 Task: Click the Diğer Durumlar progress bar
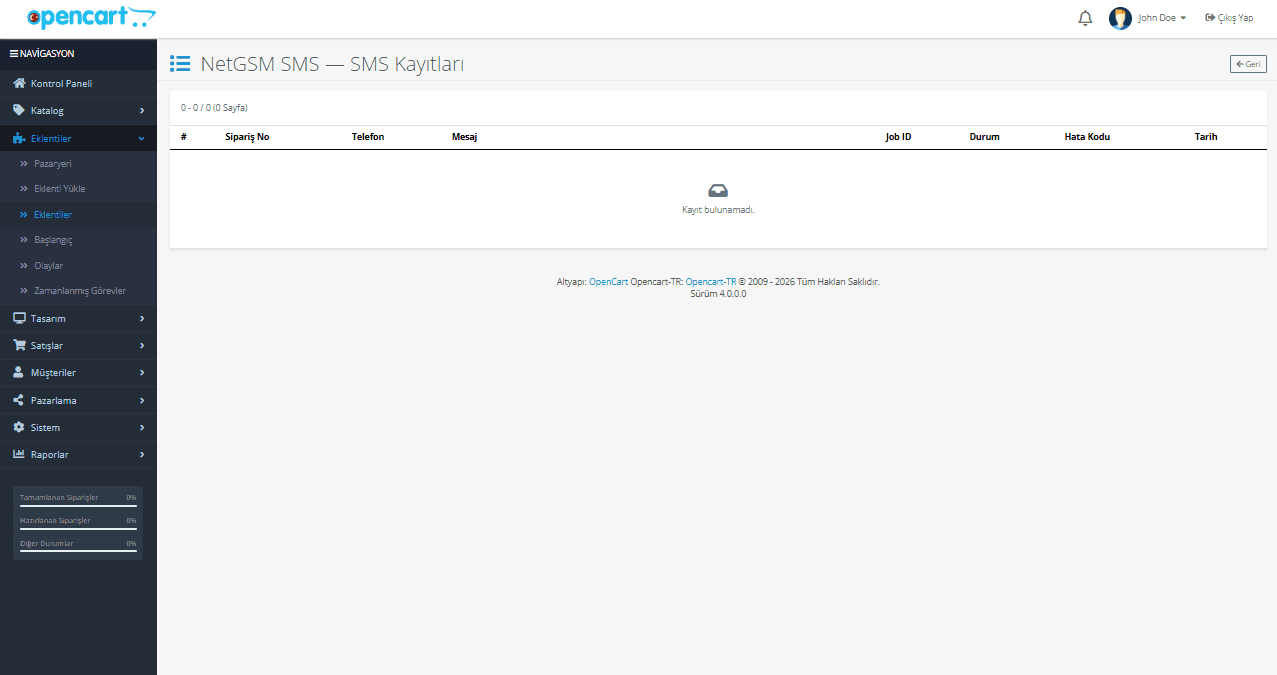coord(78,552)
